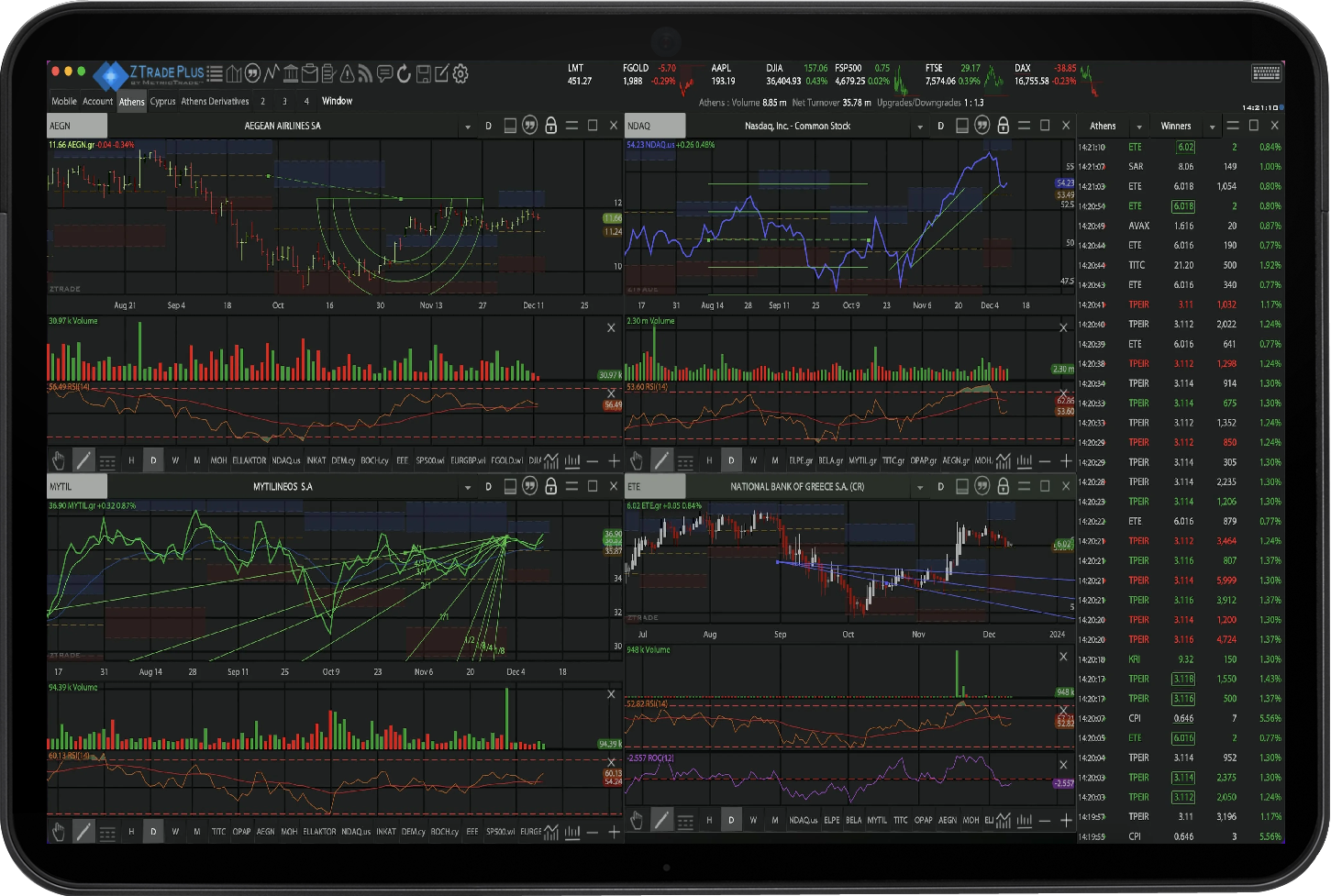Image resolution: width=1331 pixels, height=896 pixels.
Task: Open the list view icon in the main toolbar
Action: (215, 73)
